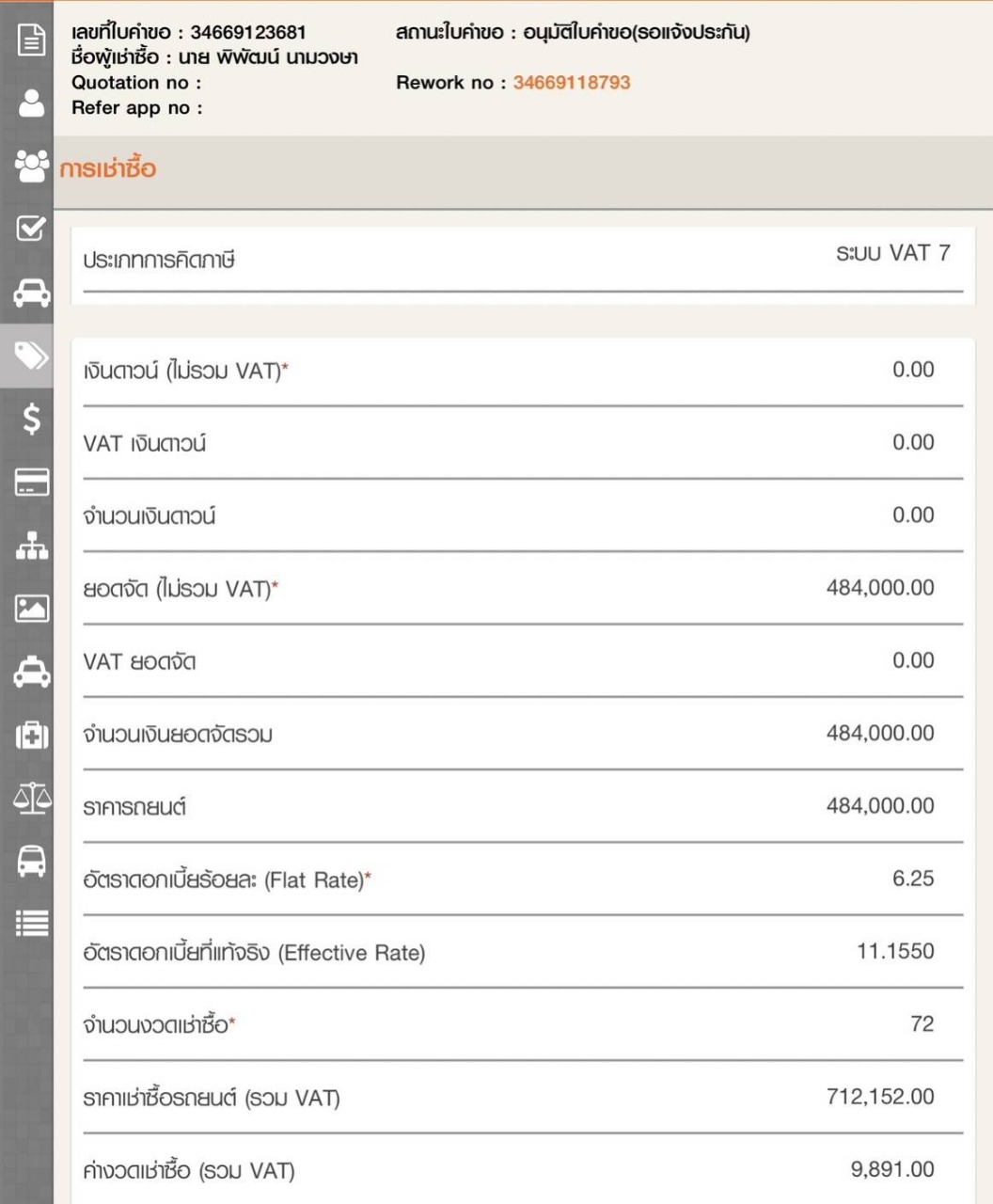
Task: Open Rework number 34669118793 link
Action: pyautogui.click(x=571, y=83)
